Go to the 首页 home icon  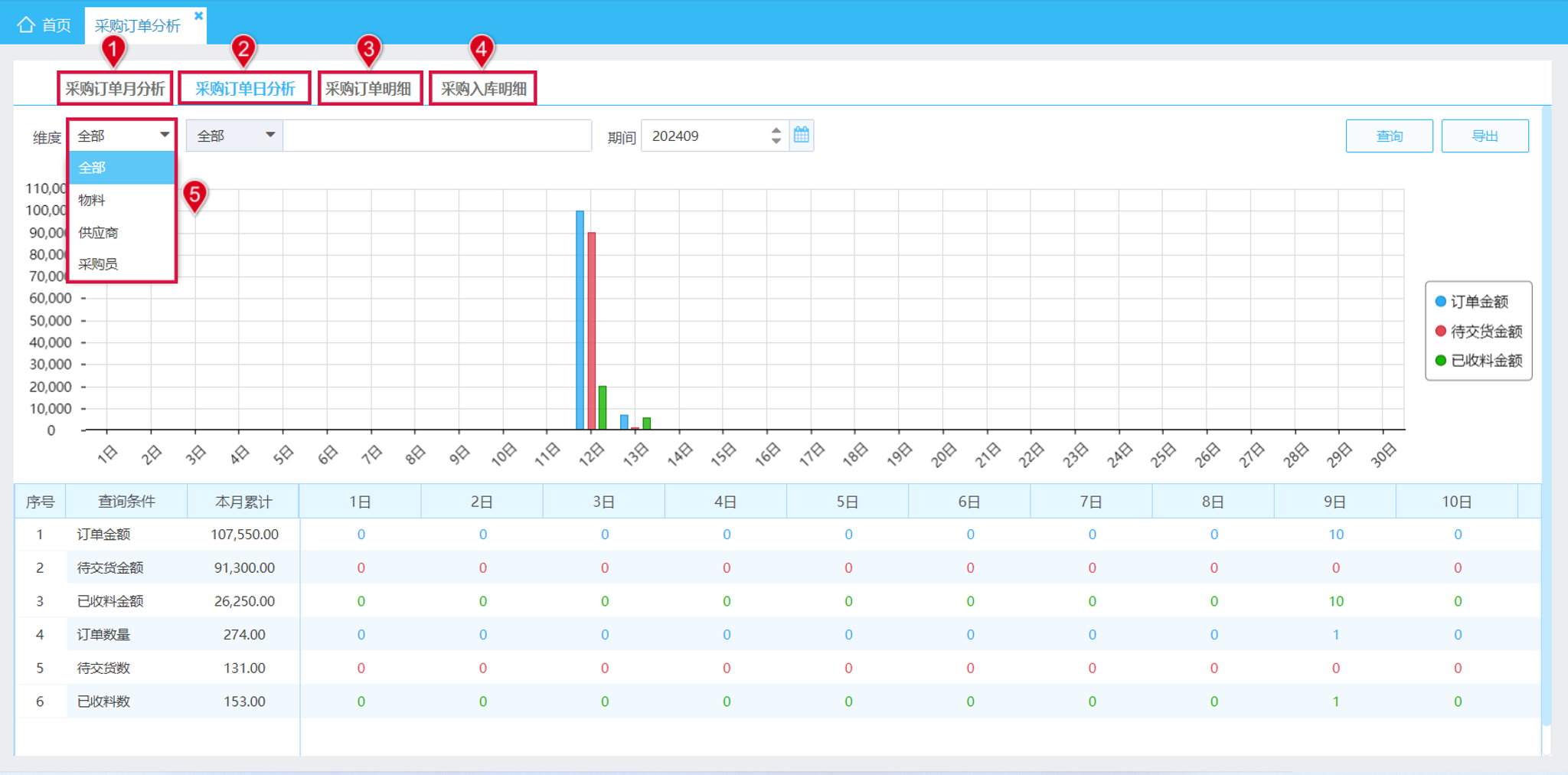(x=26, y=25)
